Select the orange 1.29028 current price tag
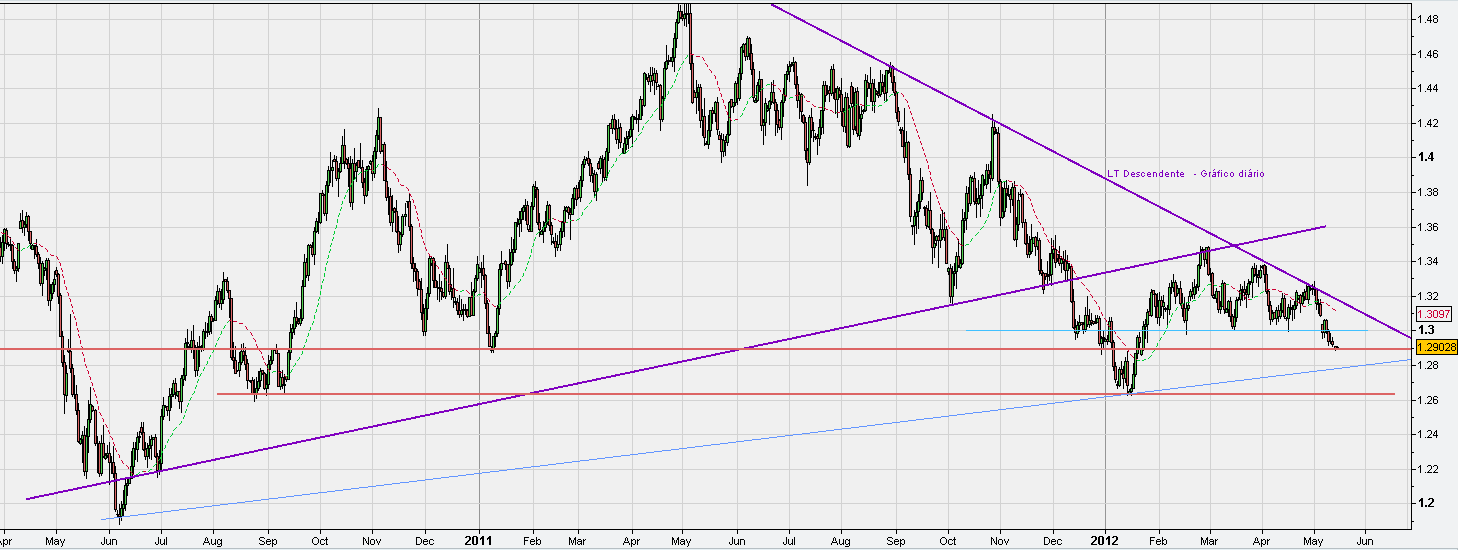Image resolution: width=1458 pixels, height=550 pixels. (1437, 347)
